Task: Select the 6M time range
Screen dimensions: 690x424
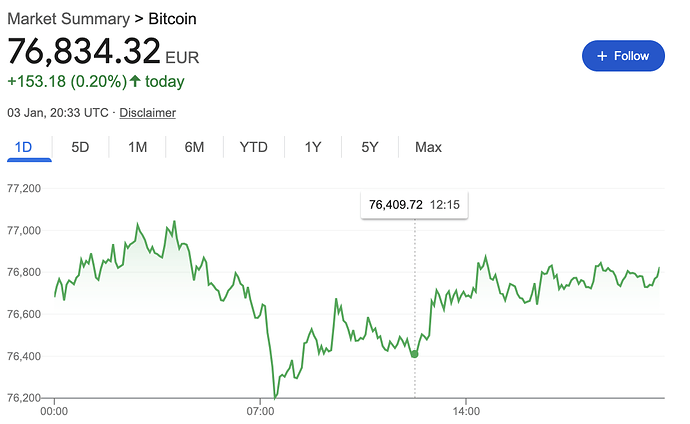Action: click(x=194, y=147)
